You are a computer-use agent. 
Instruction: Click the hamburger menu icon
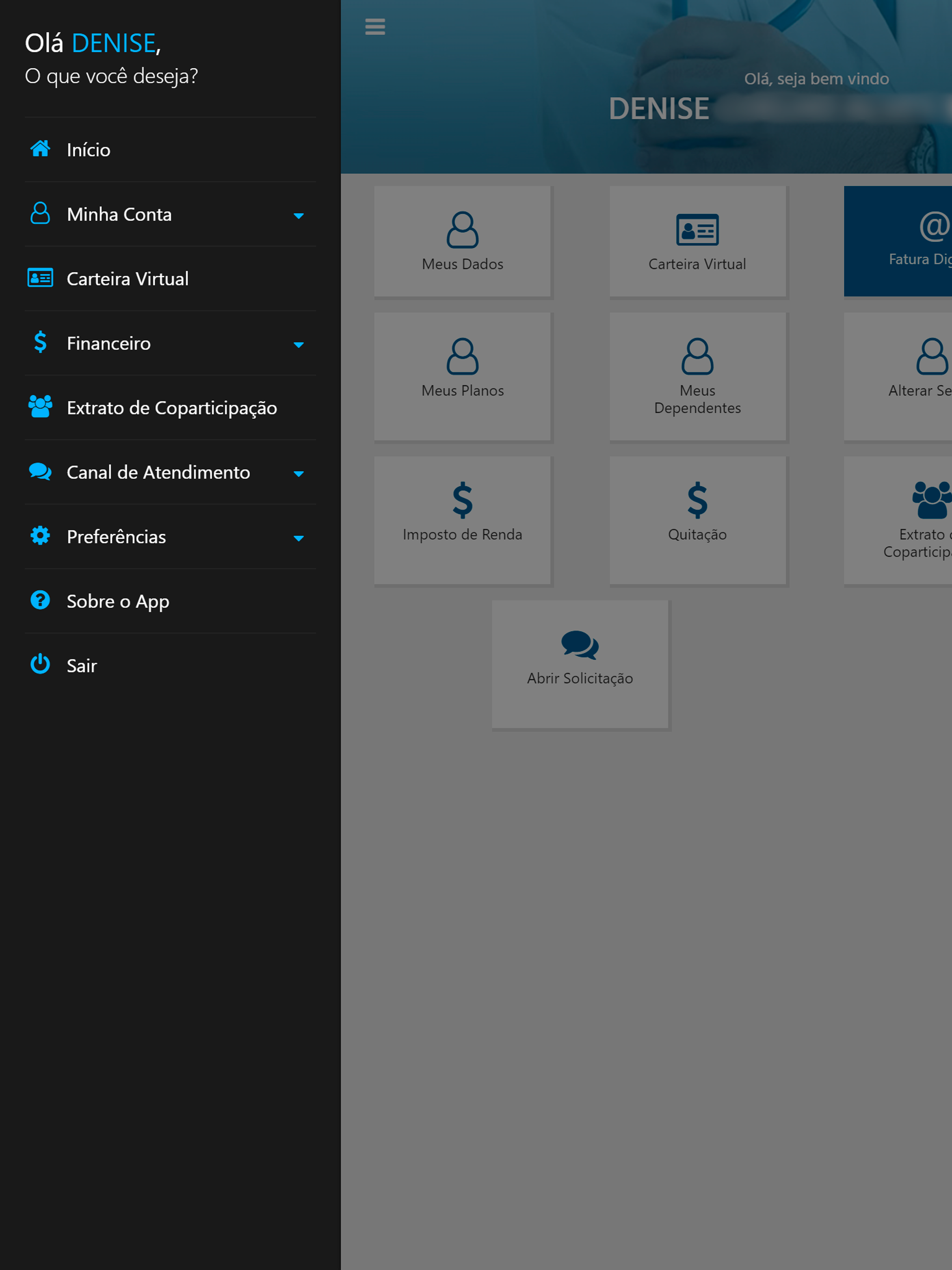point(375,26)
